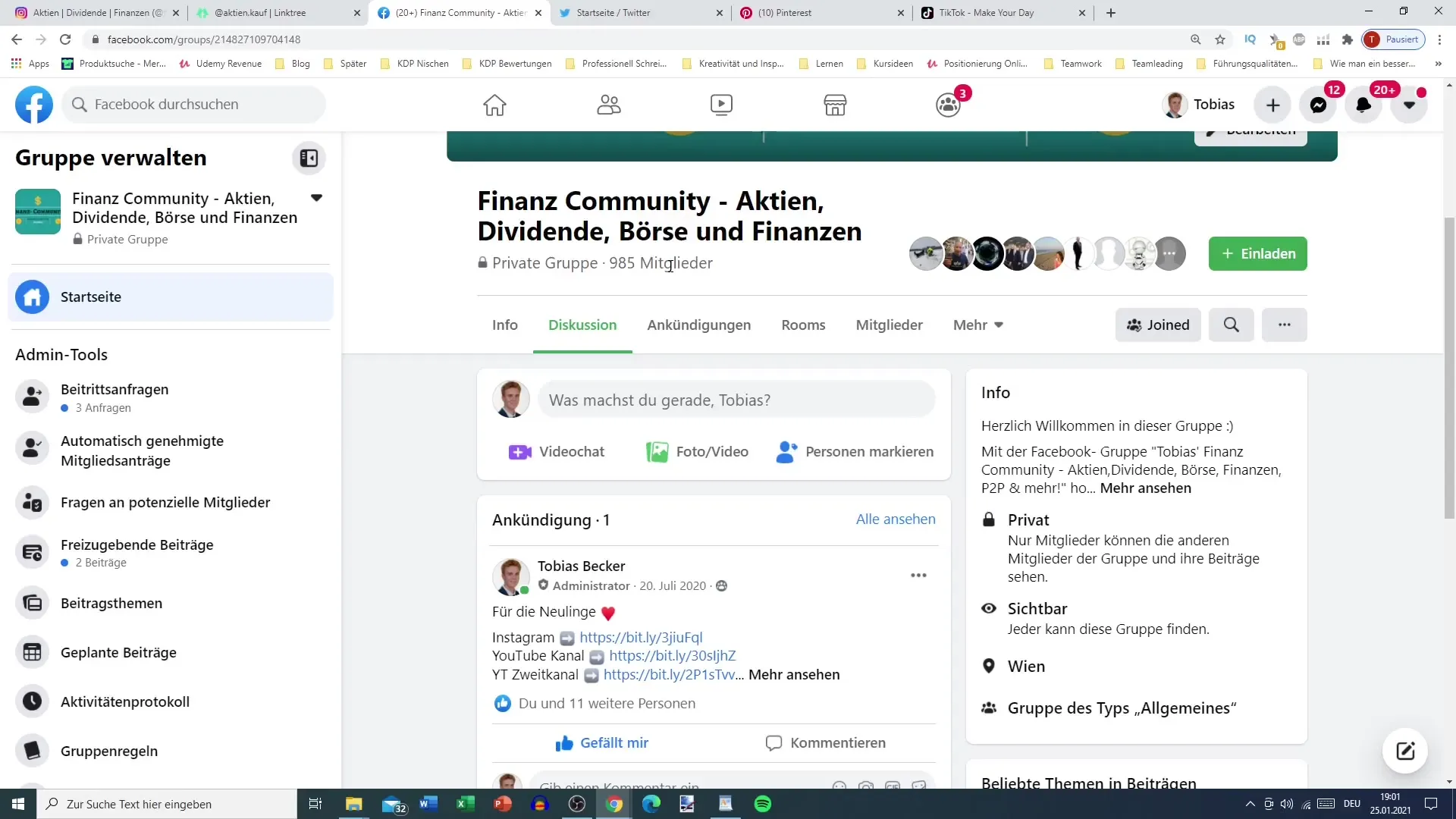
Task: Open the Instagram bit.ly link
Action: pyautogui.click(x=641, y=637)
